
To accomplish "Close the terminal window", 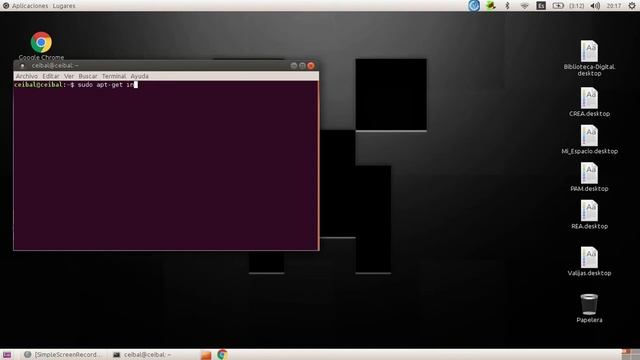I will click(311, 66).
